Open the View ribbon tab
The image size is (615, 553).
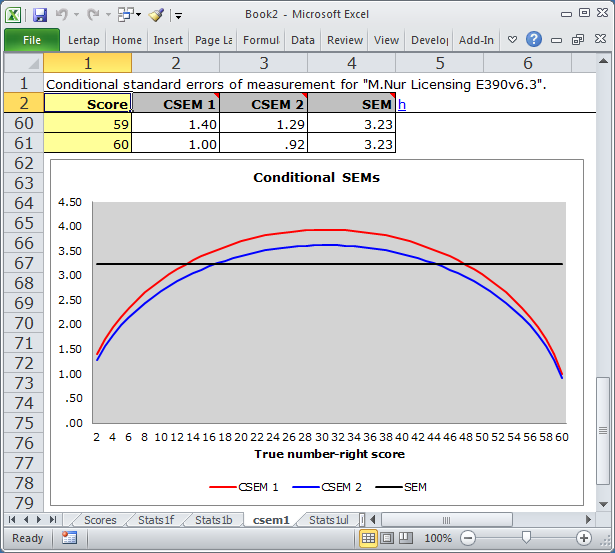[386, 40]
